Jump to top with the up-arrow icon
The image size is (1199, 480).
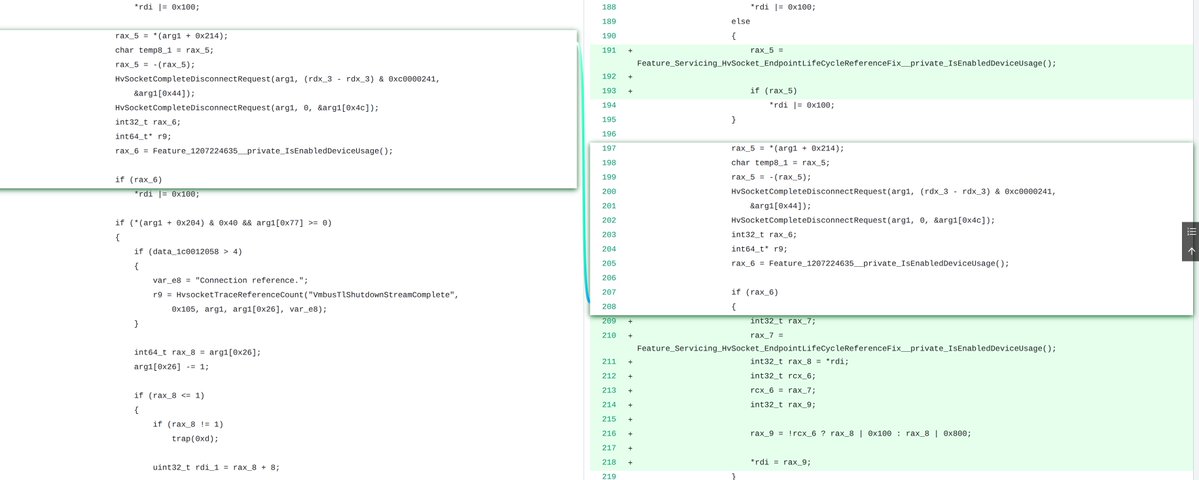1191,251
